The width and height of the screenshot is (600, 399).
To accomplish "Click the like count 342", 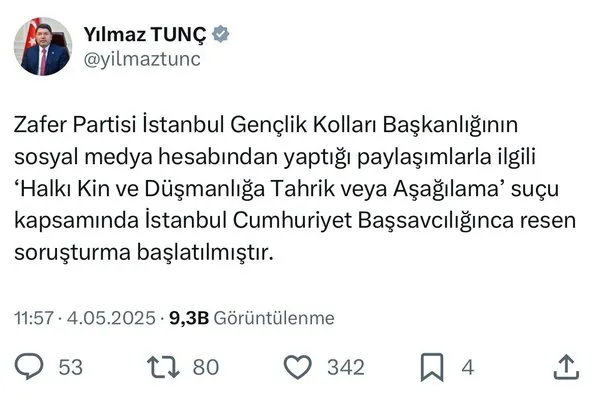I will pyautogui.click(x=346, y=367).
